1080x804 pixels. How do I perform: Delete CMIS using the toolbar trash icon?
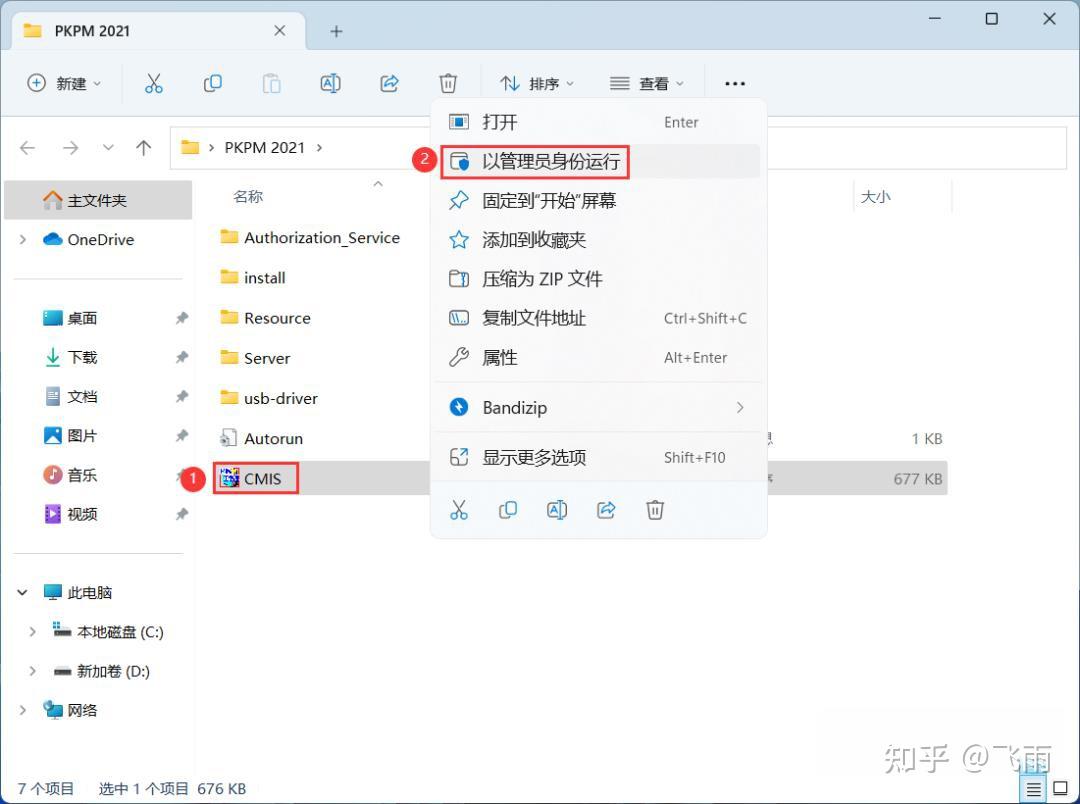tap(448, 83)
